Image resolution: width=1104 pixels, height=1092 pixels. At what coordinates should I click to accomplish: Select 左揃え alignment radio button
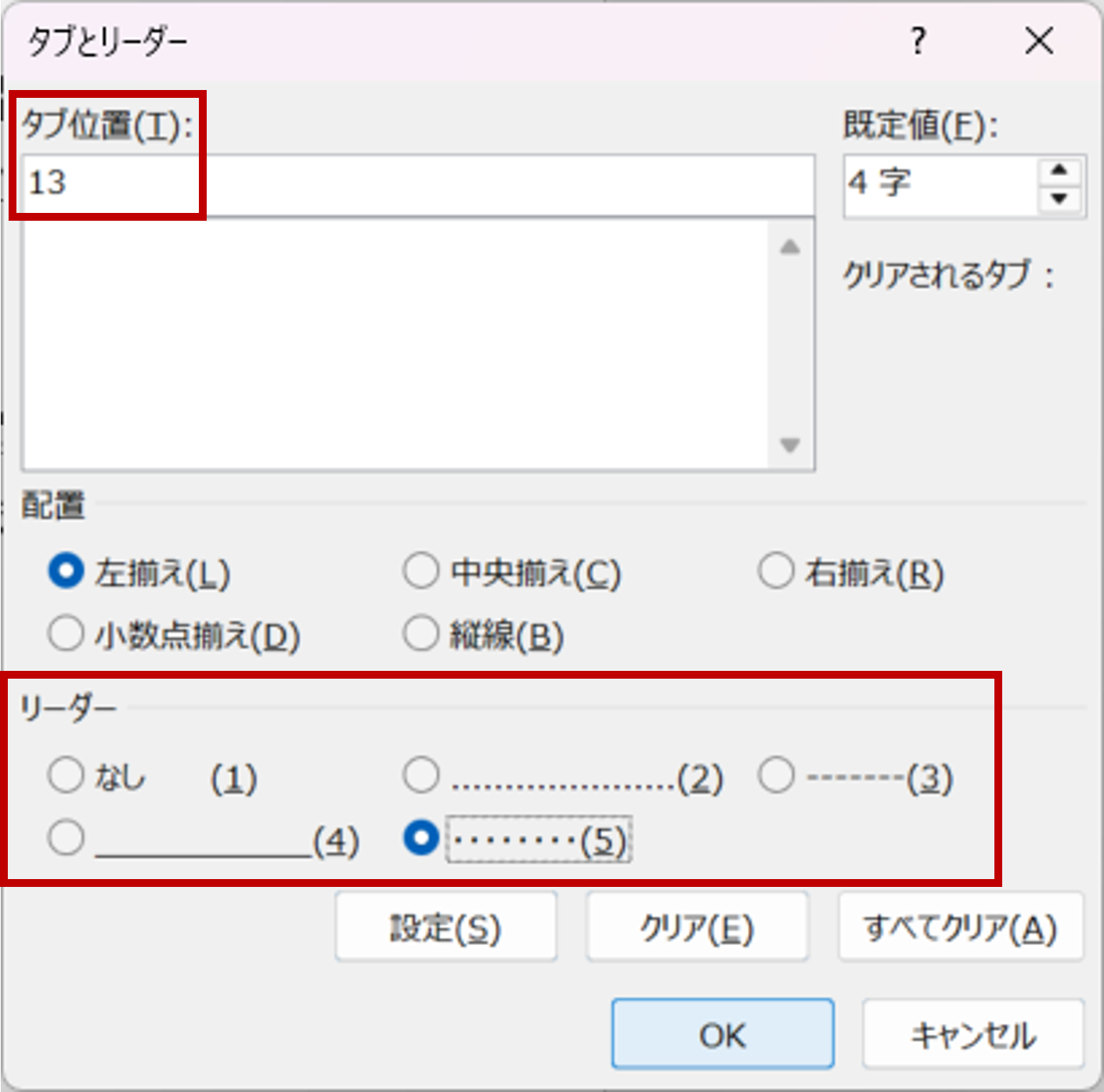pos(66,571)
